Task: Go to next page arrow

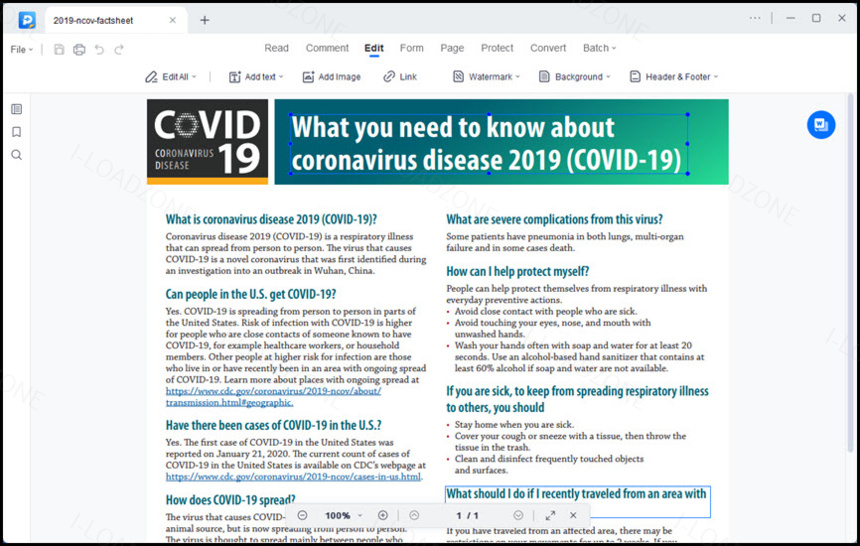Action: 518,515
